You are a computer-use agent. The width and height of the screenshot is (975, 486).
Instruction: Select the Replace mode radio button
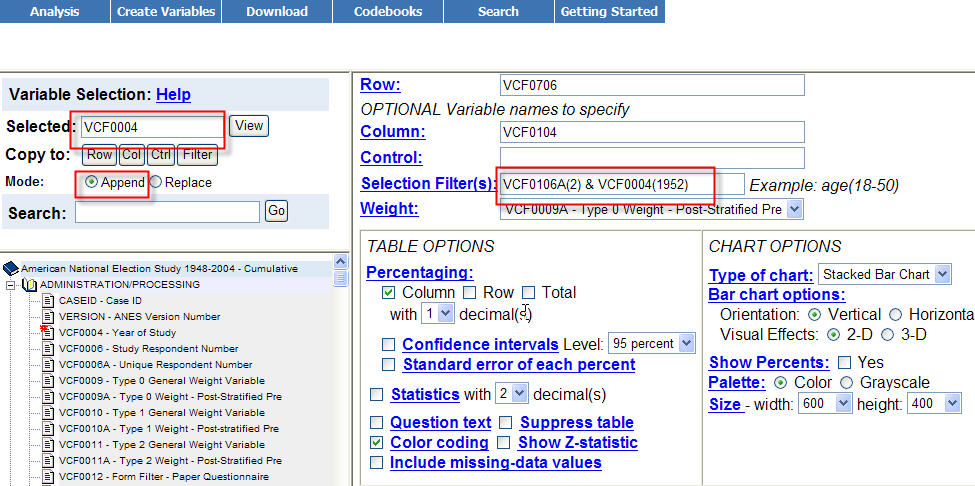coord(156,182)
